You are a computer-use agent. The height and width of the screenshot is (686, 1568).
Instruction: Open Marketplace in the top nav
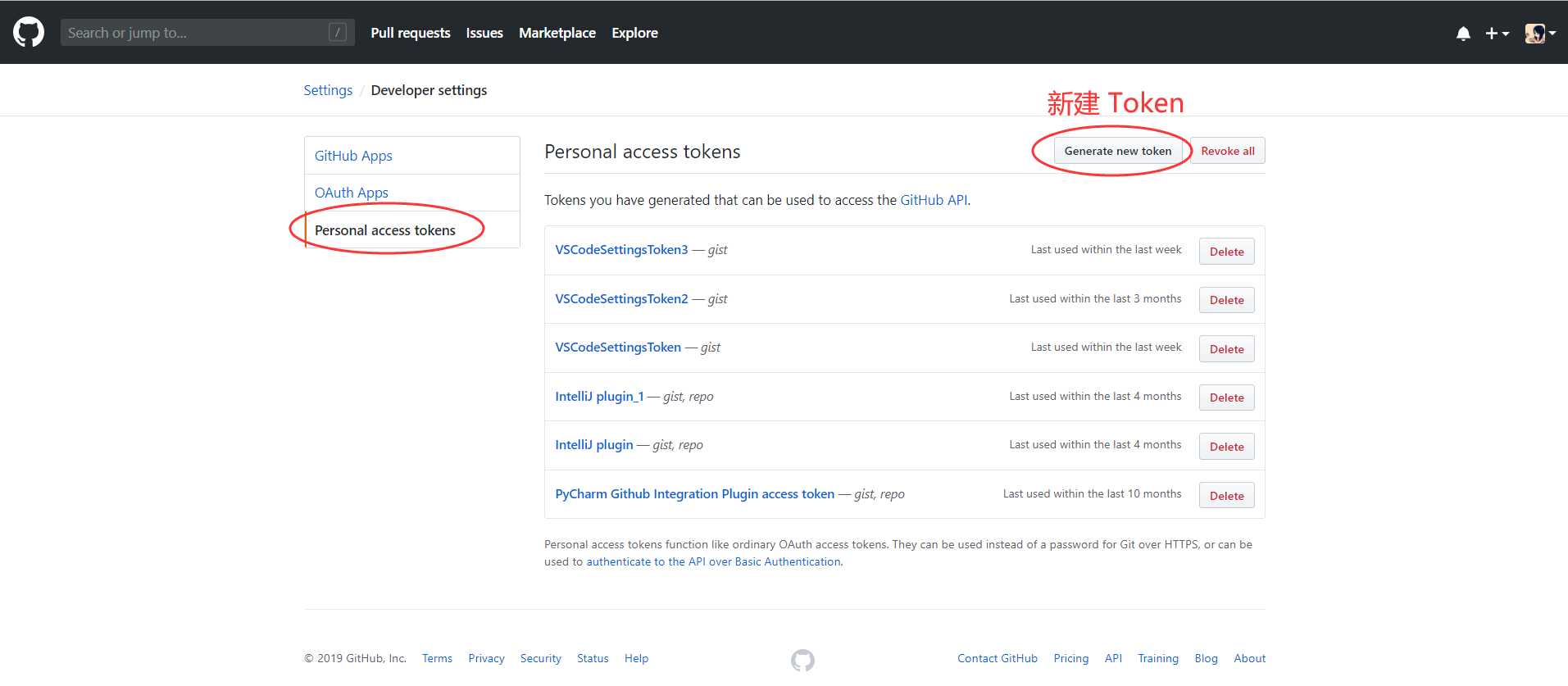[557, 33]
